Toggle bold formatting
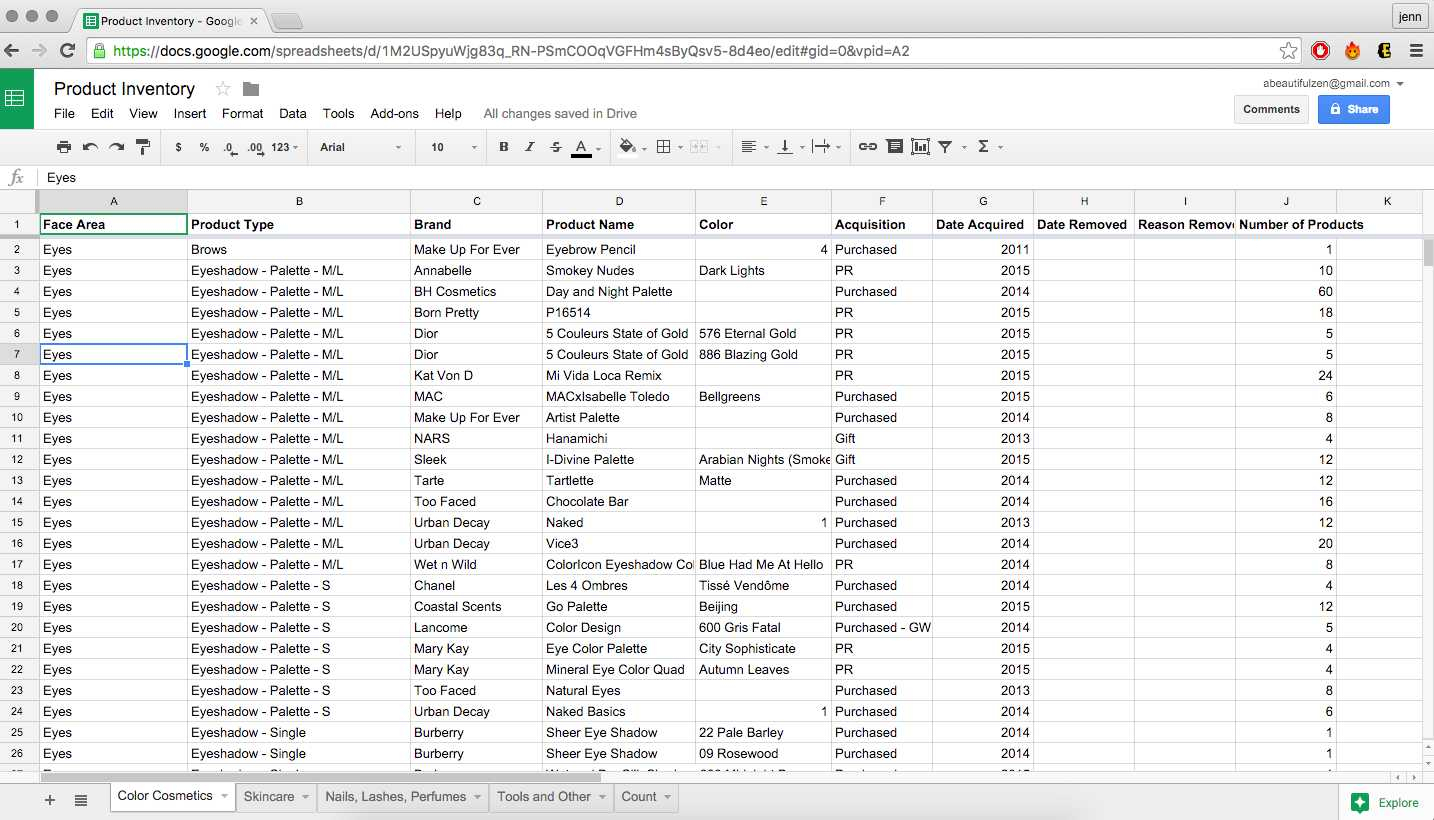Image resolution: width=1434 pixels, height=820 pixels. click(x=503, y=147)
